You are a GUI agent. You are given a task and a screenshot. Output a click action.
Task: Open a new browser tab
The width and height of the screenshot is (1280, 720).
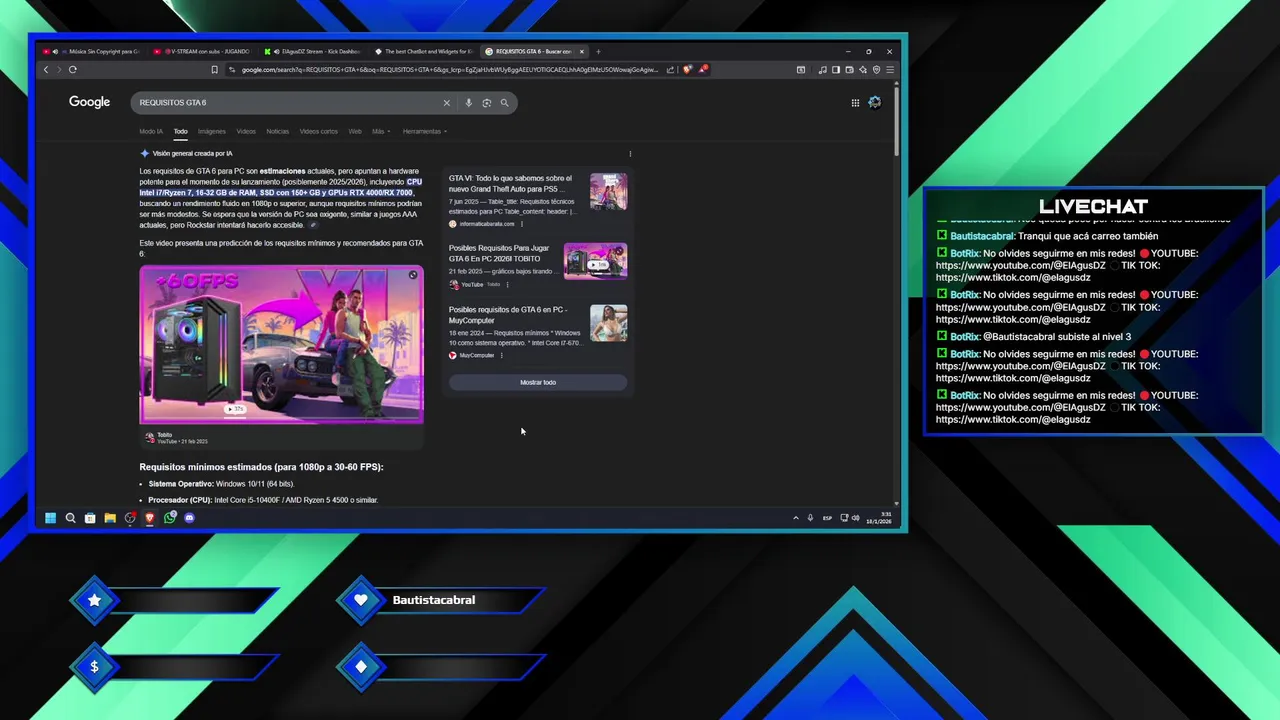[x=598, y=51]
